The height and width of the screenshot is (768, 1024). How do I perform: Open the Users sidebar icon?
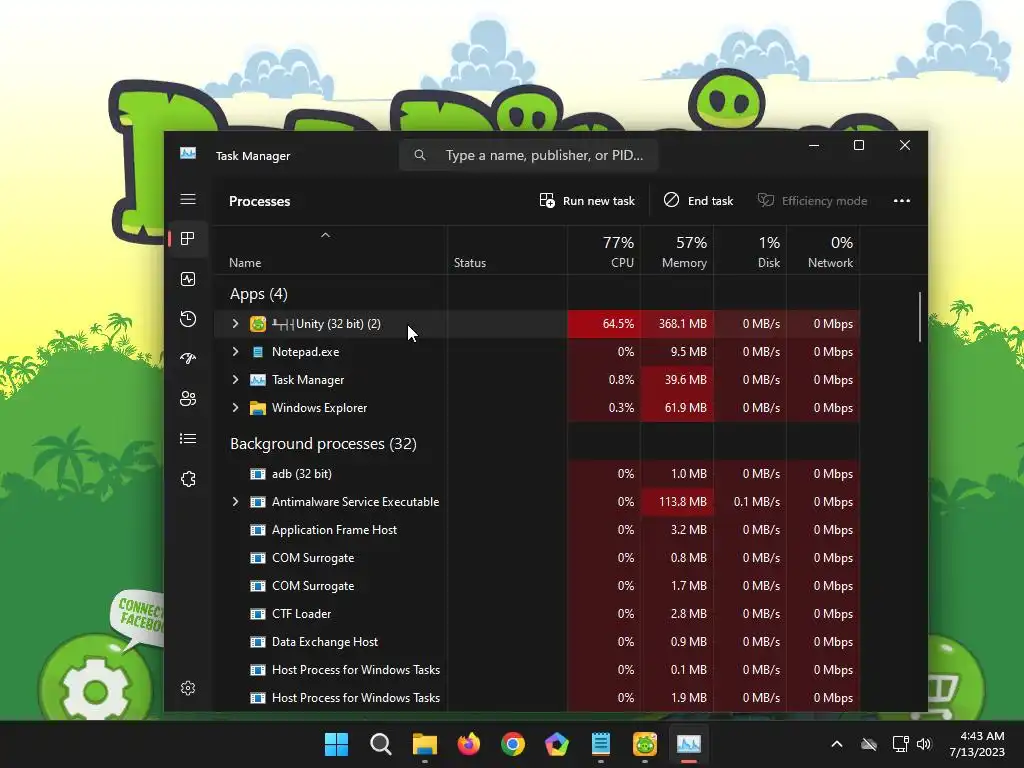click(188, 398)
